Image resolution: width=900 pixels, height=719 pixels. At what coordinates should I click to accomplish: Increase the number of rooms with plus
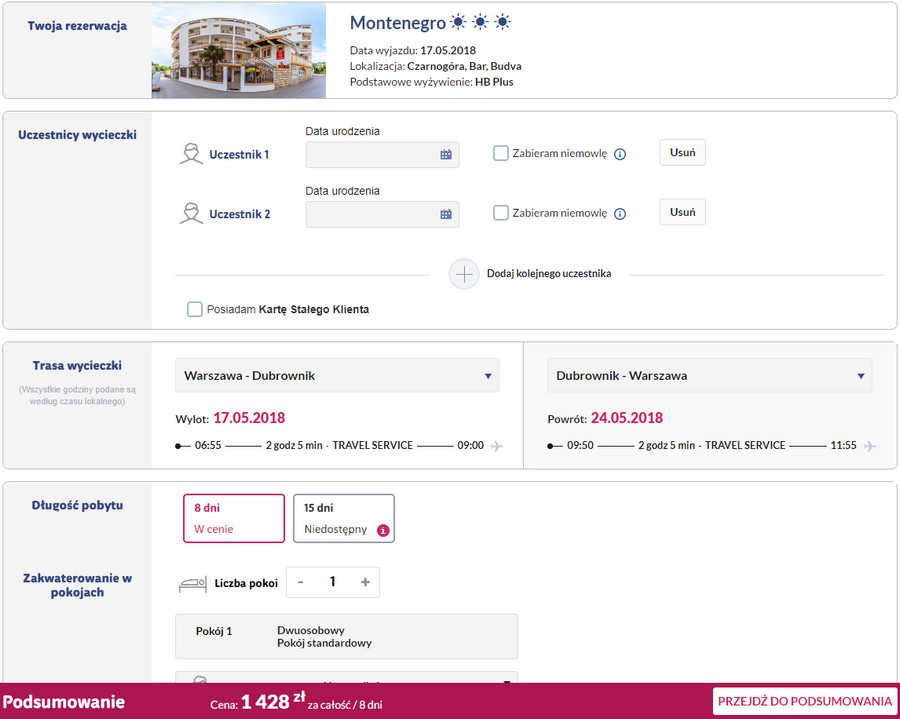(x=365, y=582)
